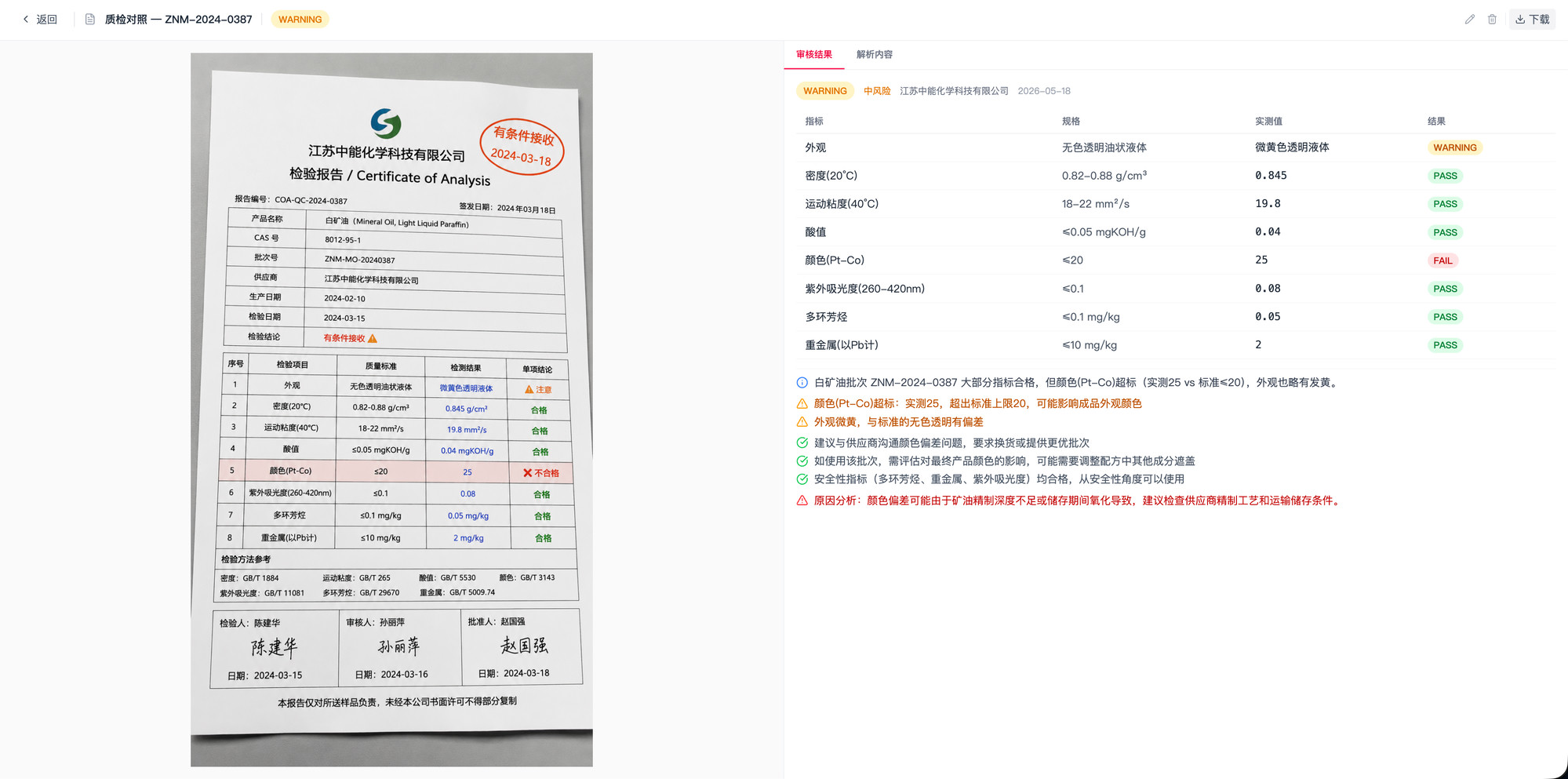
Task: Click the 中风险 risk label
Action: 877,91
